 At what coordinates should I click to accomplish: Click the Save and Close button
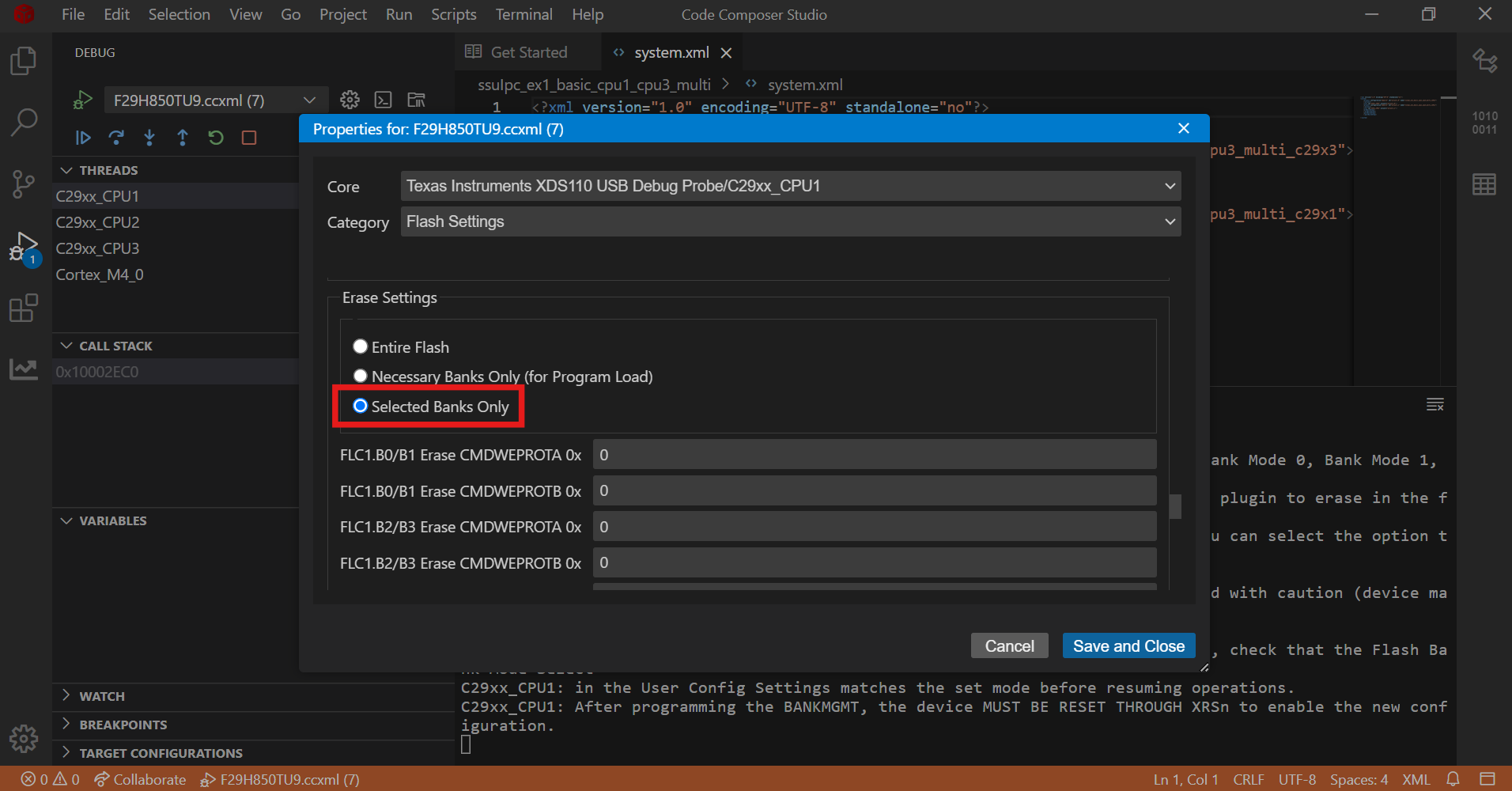[1128, 645]
